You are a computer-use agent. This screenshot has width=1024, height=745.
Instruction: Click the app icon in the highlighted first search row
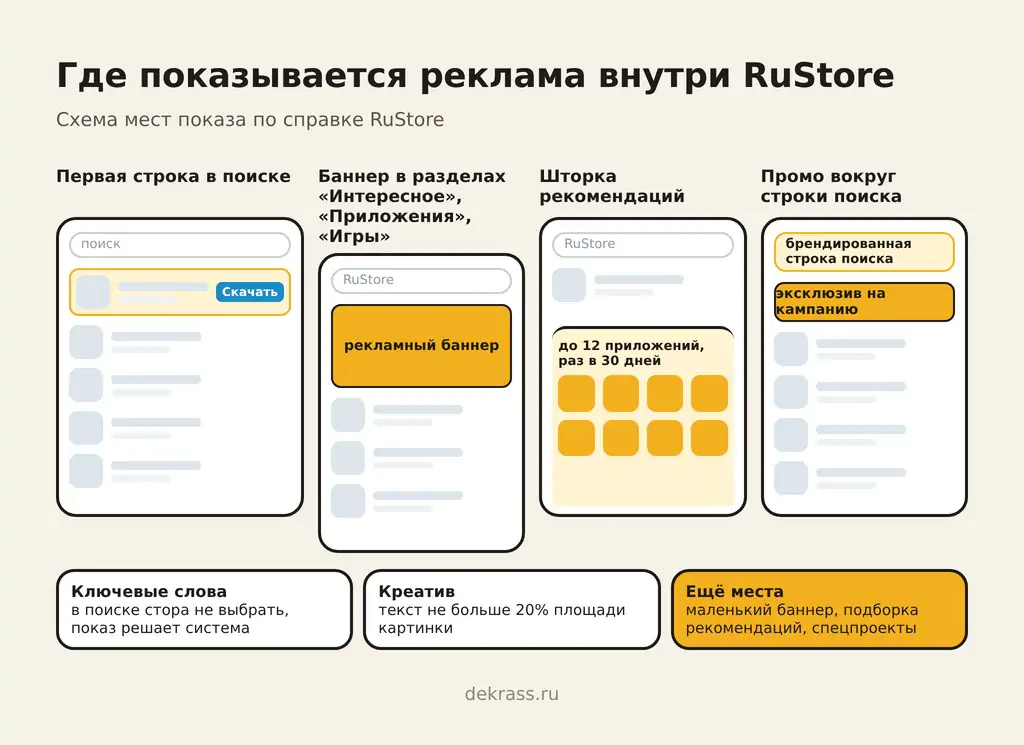[x=93, y=292]
